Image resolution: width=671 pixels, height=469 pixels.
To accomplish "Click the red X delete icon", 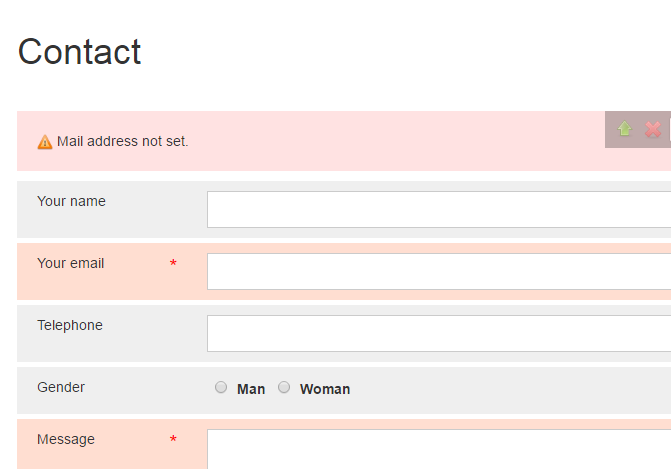I will [x=653, y=129].
